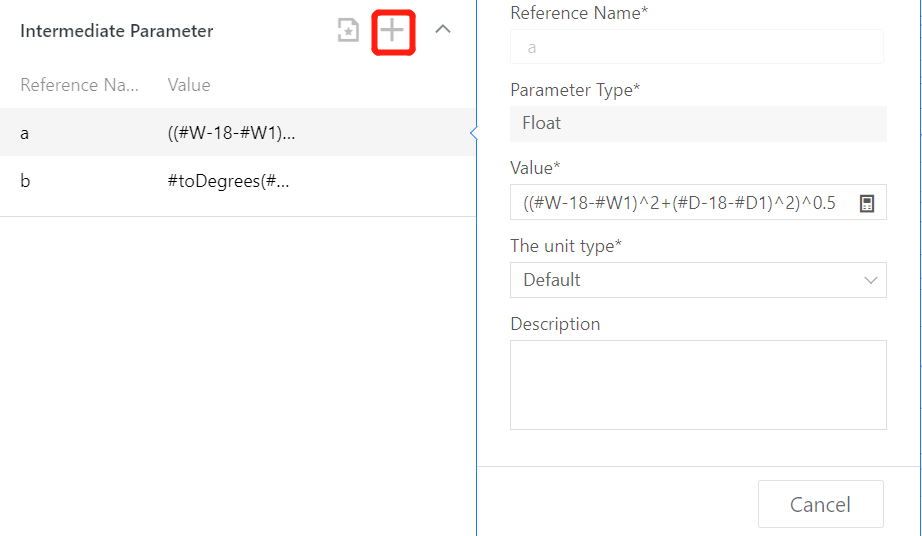Open the calculator icon in Value field

pyautogui.click(x=867, y=203)
